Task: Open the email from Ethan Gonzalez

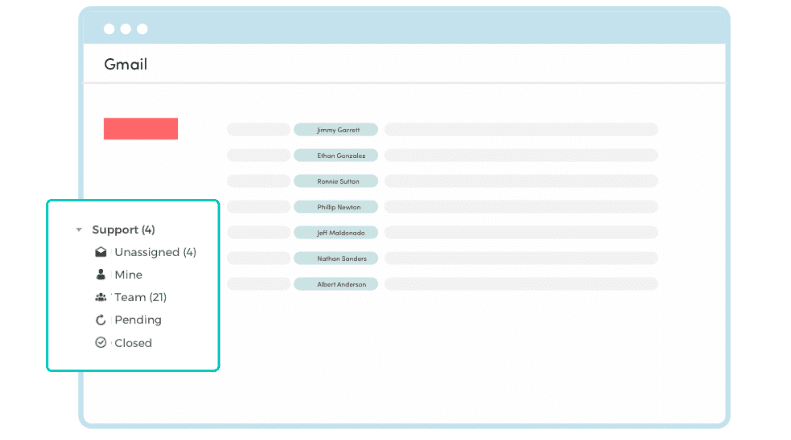Action: (336, 155)
